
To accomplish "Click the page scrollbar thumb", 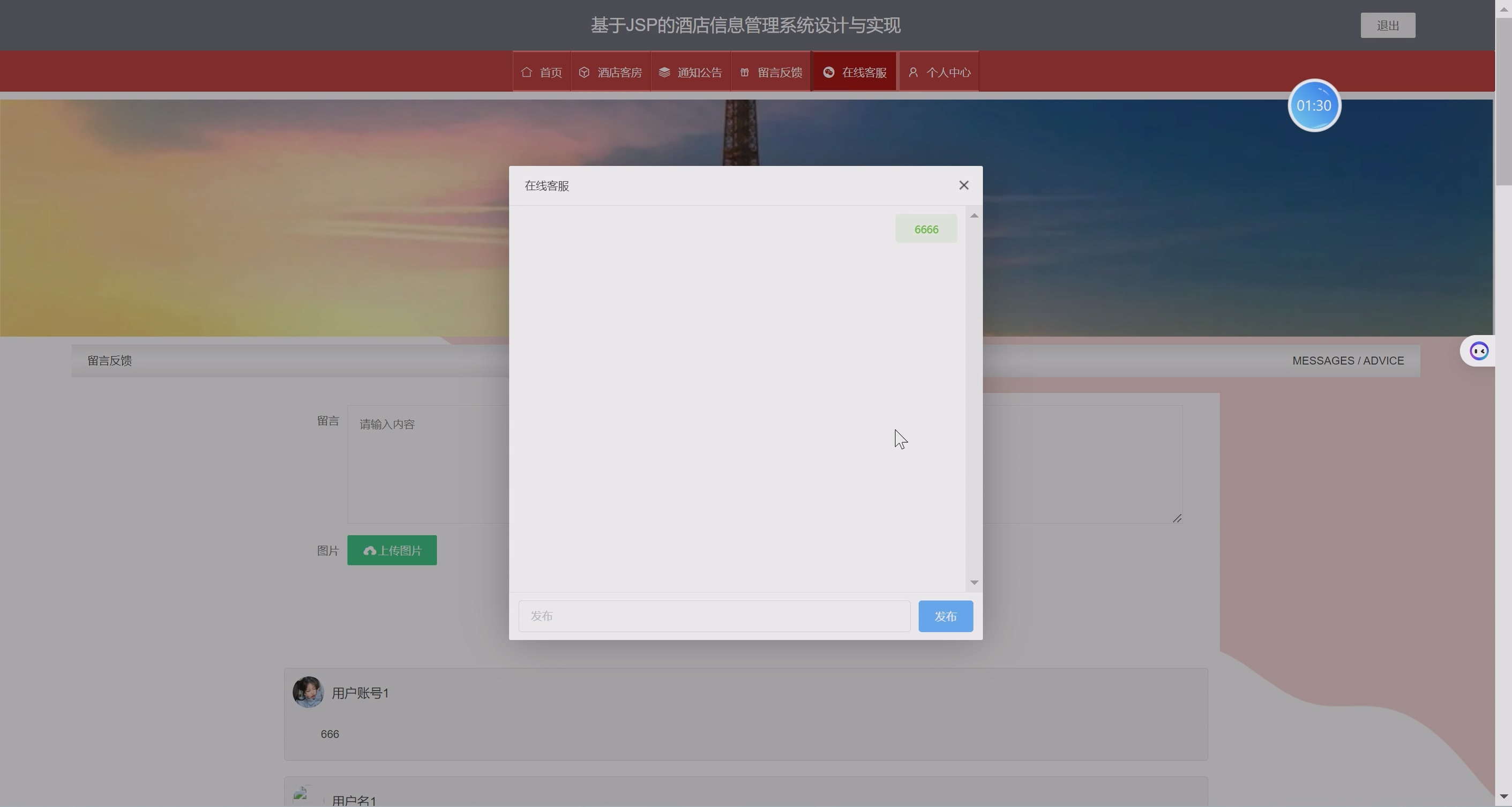I will (x=1504, y=101).
